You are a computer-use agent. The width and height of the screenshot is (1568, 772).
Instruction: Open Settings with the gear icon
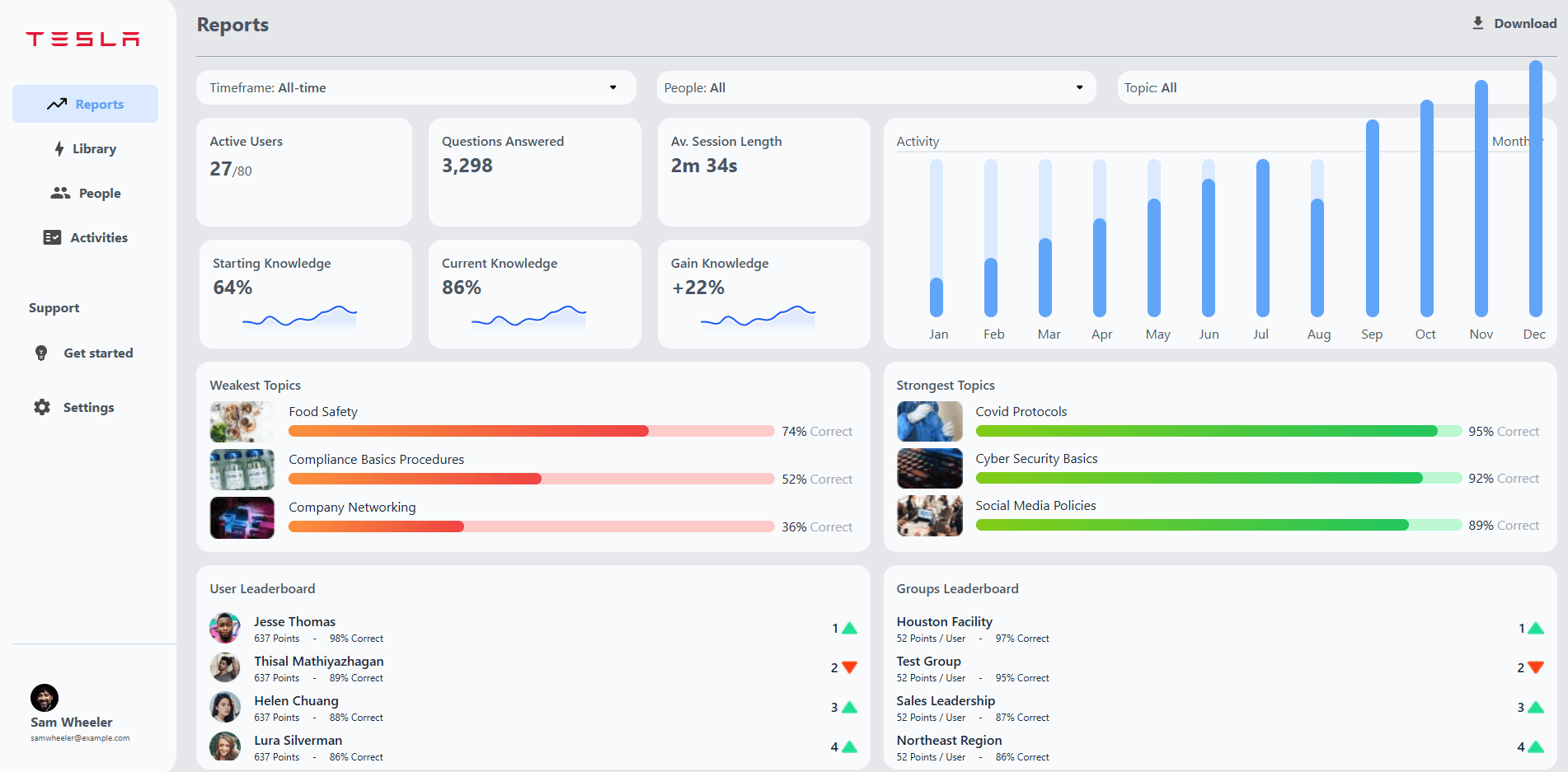[x=41, y=407]
